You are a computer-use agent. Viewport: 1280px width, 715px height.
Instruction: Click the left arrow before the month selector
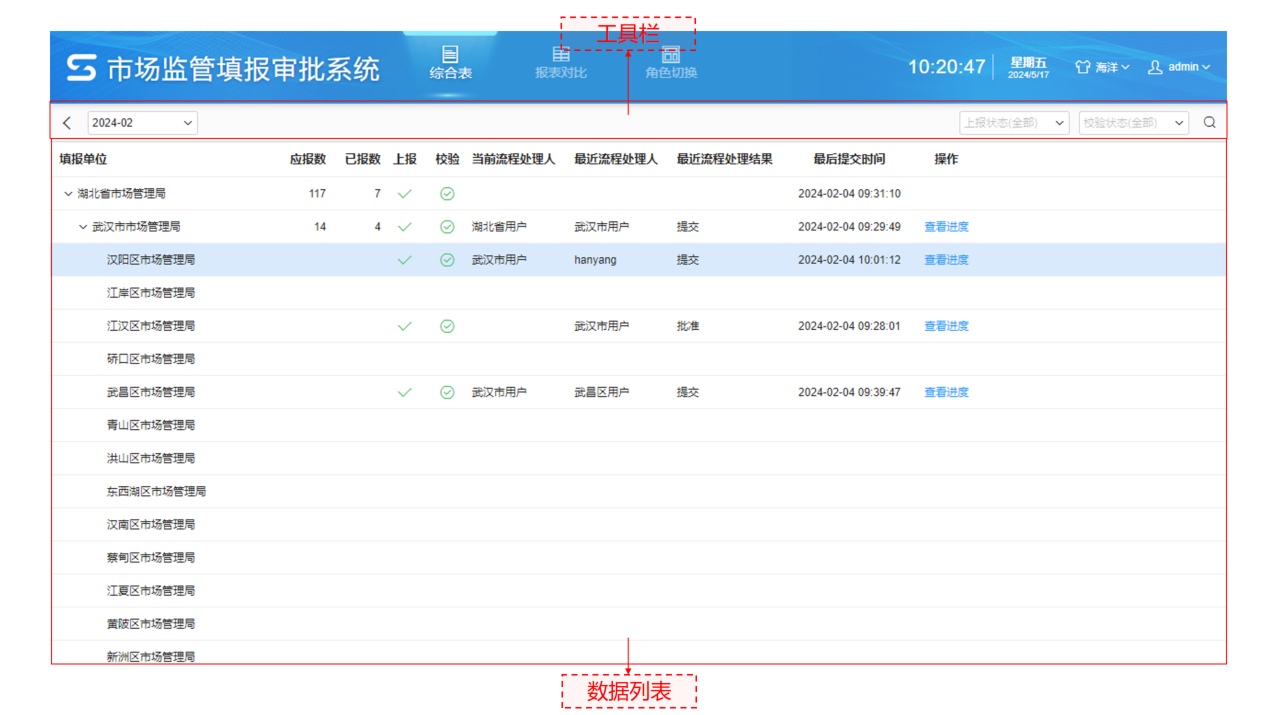coord(66,121)
